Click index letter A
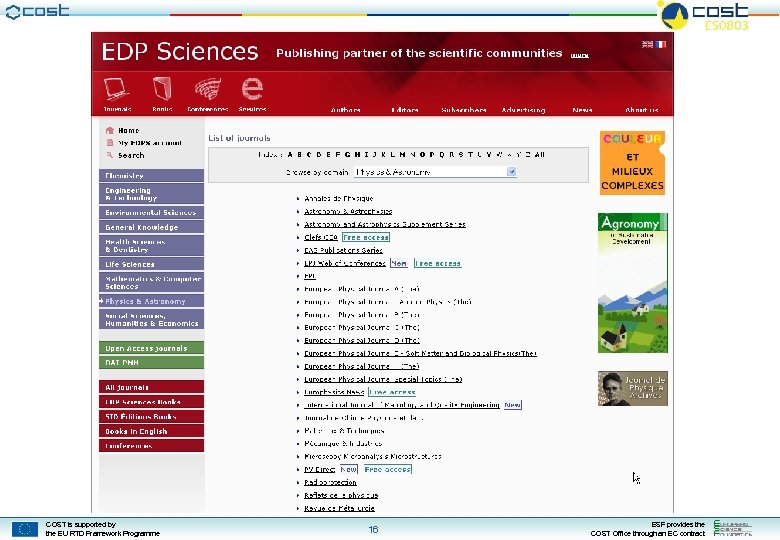Screen dimensions: 780x540 pos(290,155)
